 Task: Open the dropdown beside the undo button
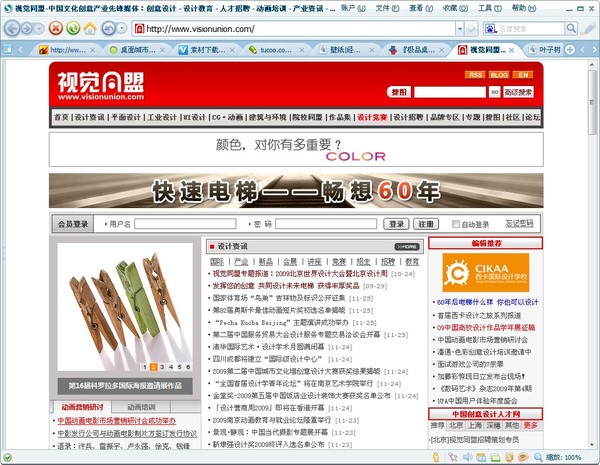(x=122, y=28)
